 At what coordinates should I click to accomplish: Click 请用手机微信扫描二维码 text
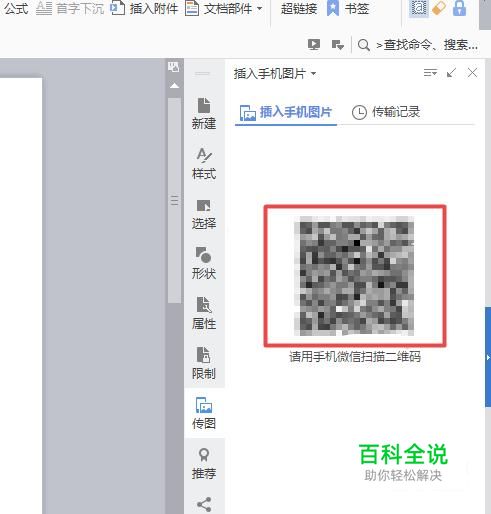tap(355, 357)
